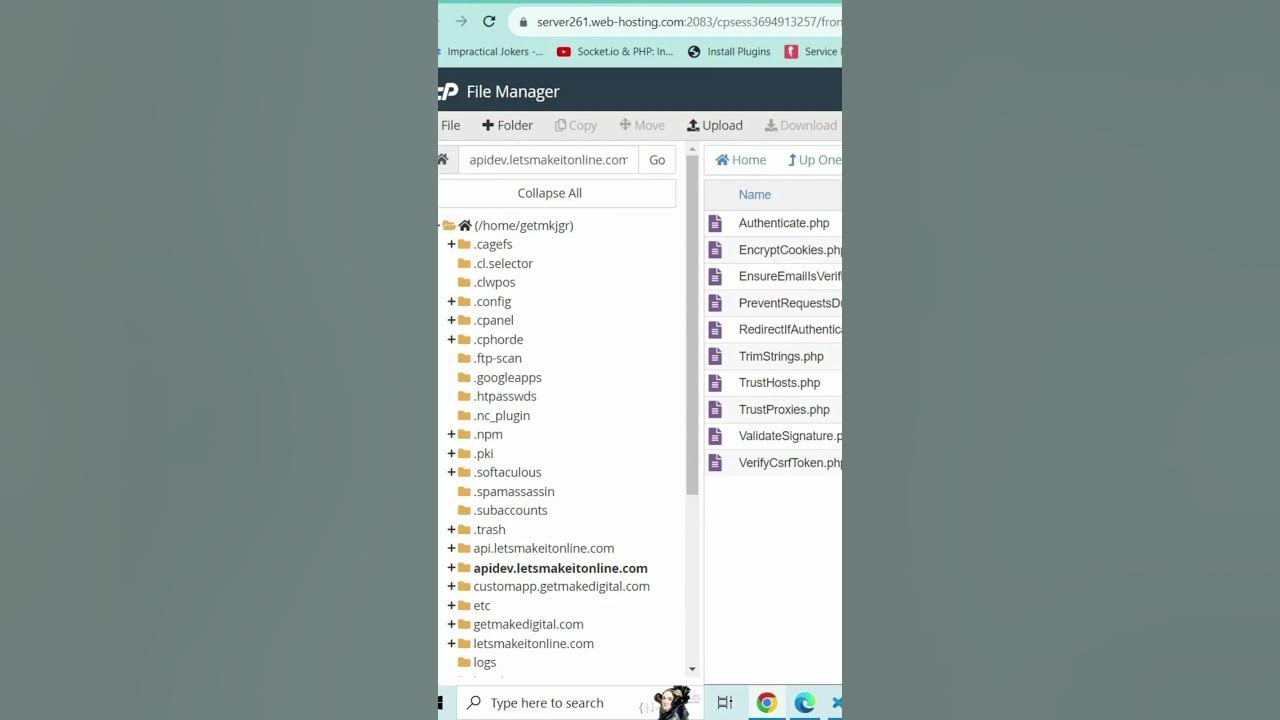The image size is (1280, 720).
Task: Click the Upload toolbar button
Action: coord(715,125)
